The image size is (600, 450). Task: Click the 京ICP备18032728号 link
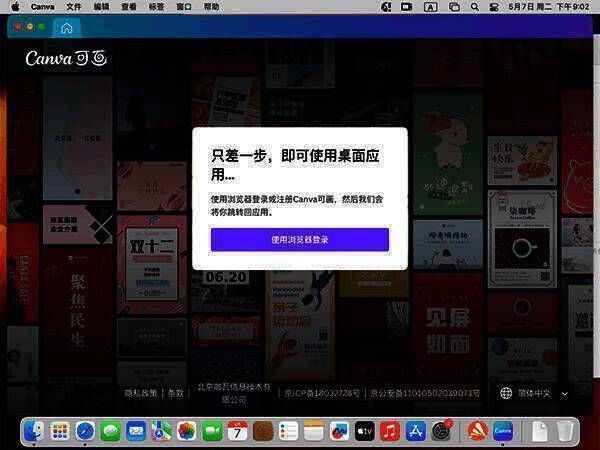coord(322,393)
